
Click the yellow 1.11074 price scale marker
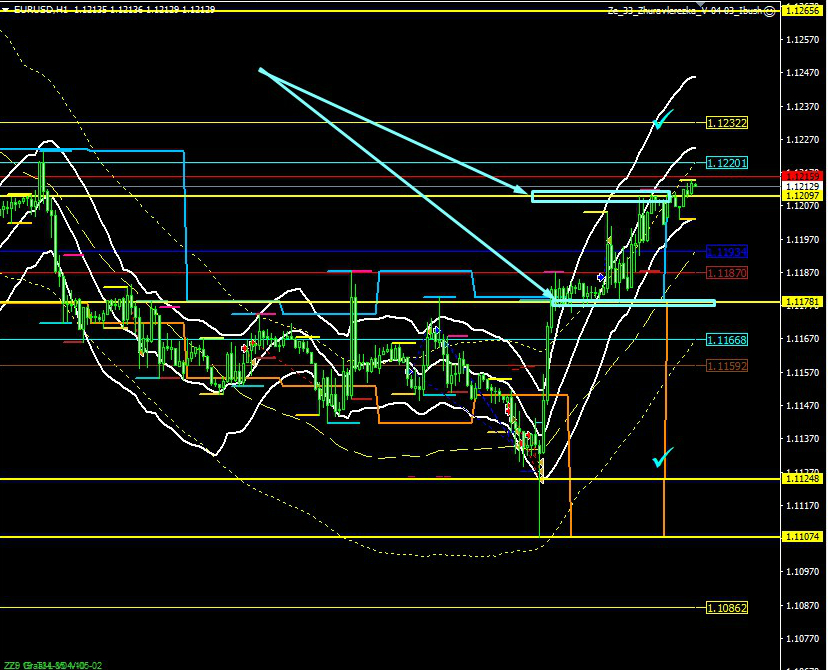click(802, 537)
